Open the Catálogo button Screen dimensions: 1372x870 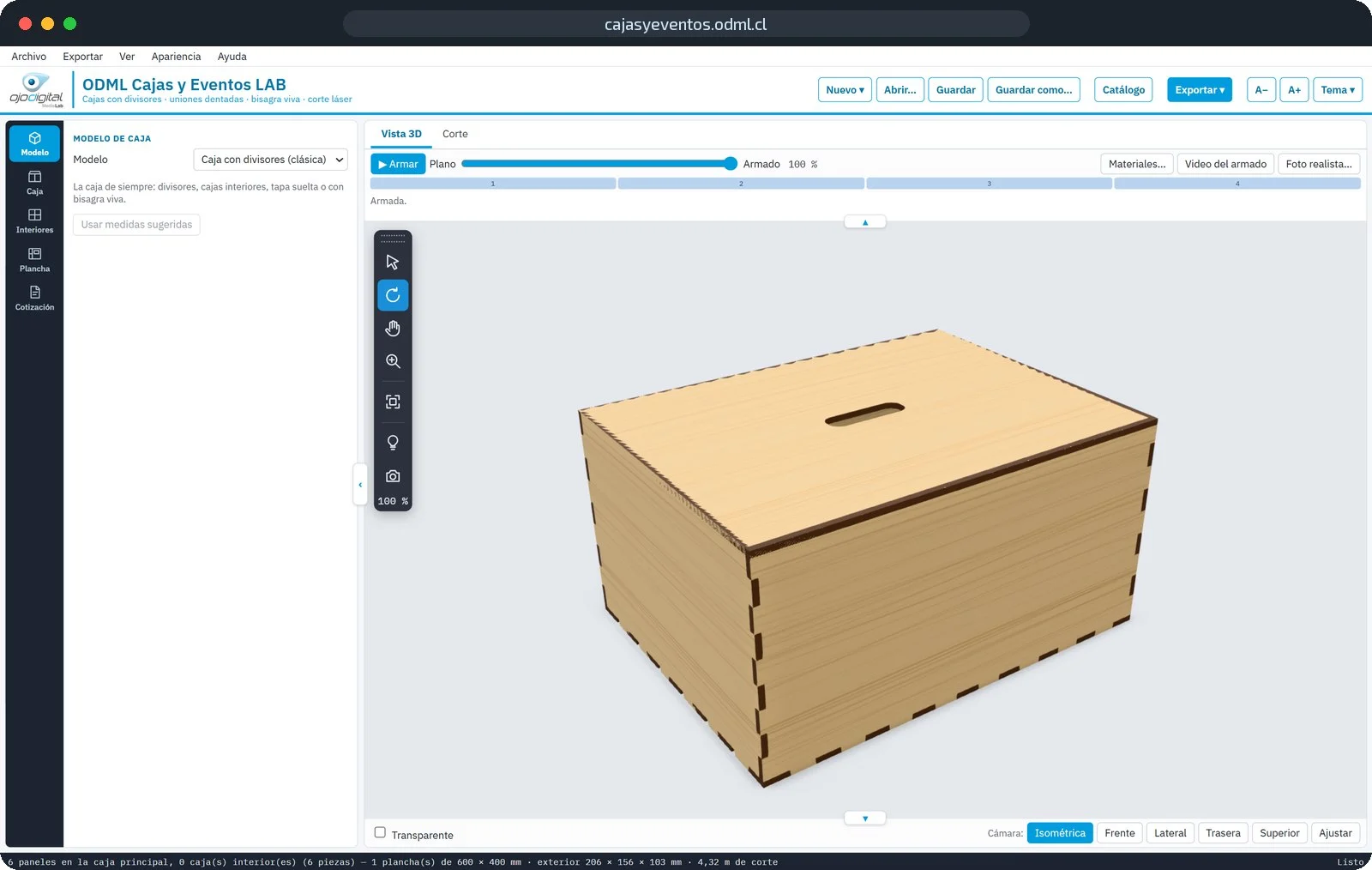click(1123, 90)
